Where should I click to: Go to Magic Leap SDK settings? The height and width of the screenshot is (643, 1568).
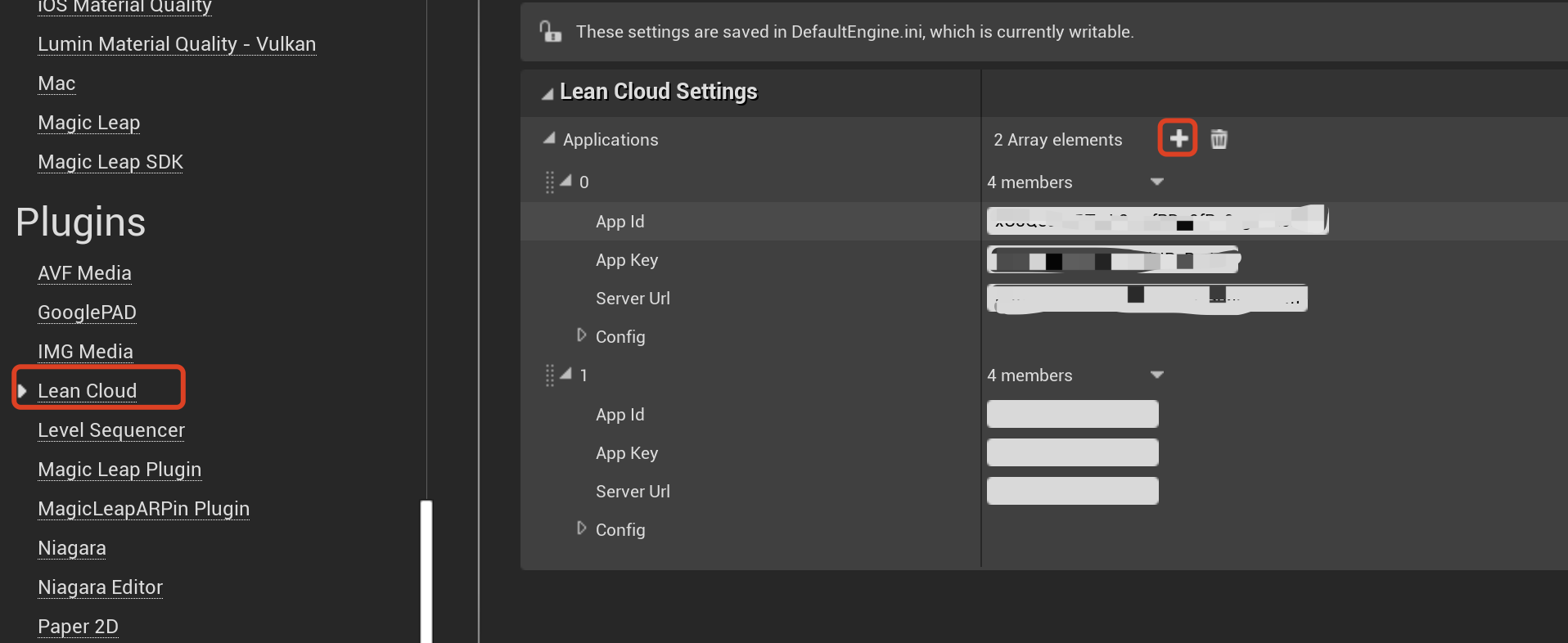[110, 162]
